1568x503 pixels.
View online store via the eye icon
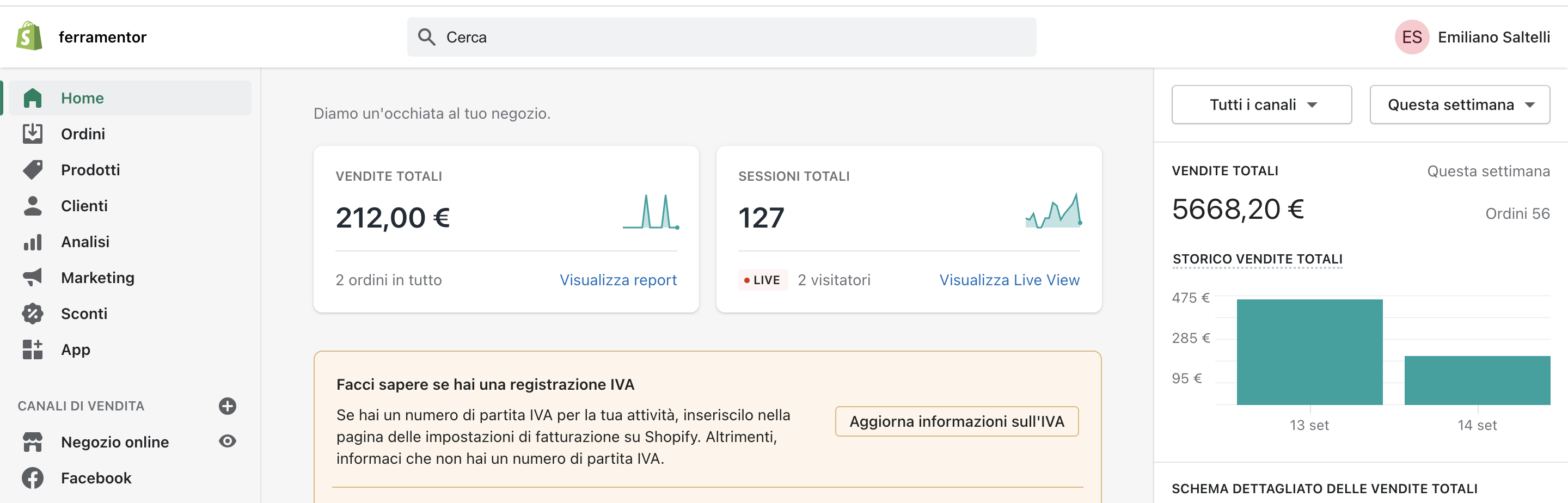coord(227,441)
